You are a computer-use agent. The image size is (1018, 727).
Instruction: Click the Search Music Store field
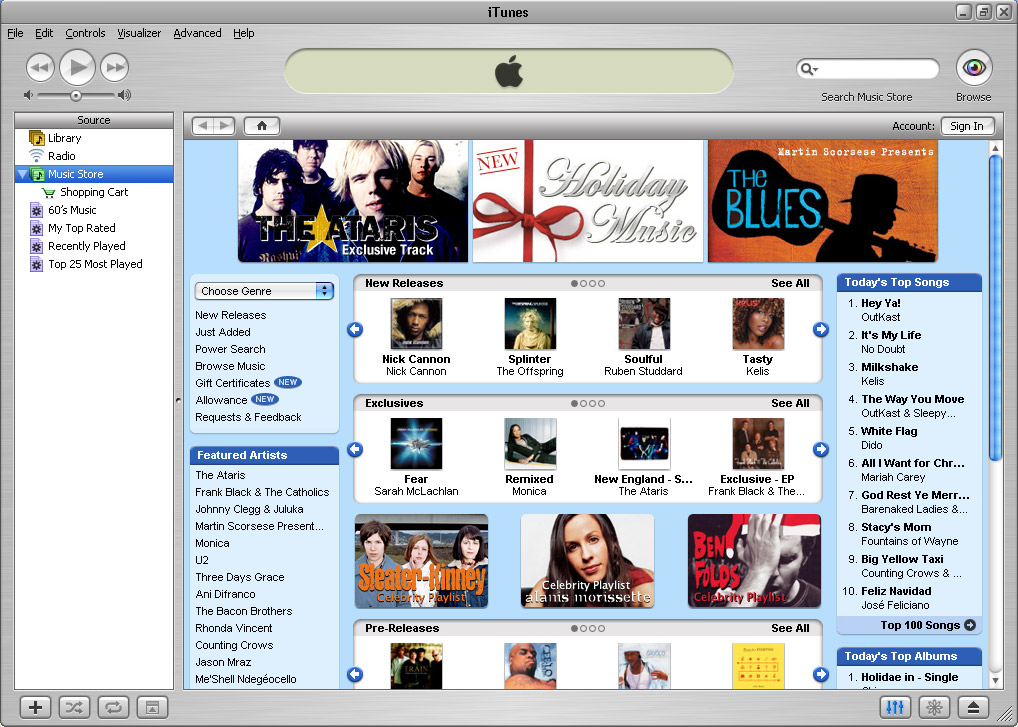point(867,68)
